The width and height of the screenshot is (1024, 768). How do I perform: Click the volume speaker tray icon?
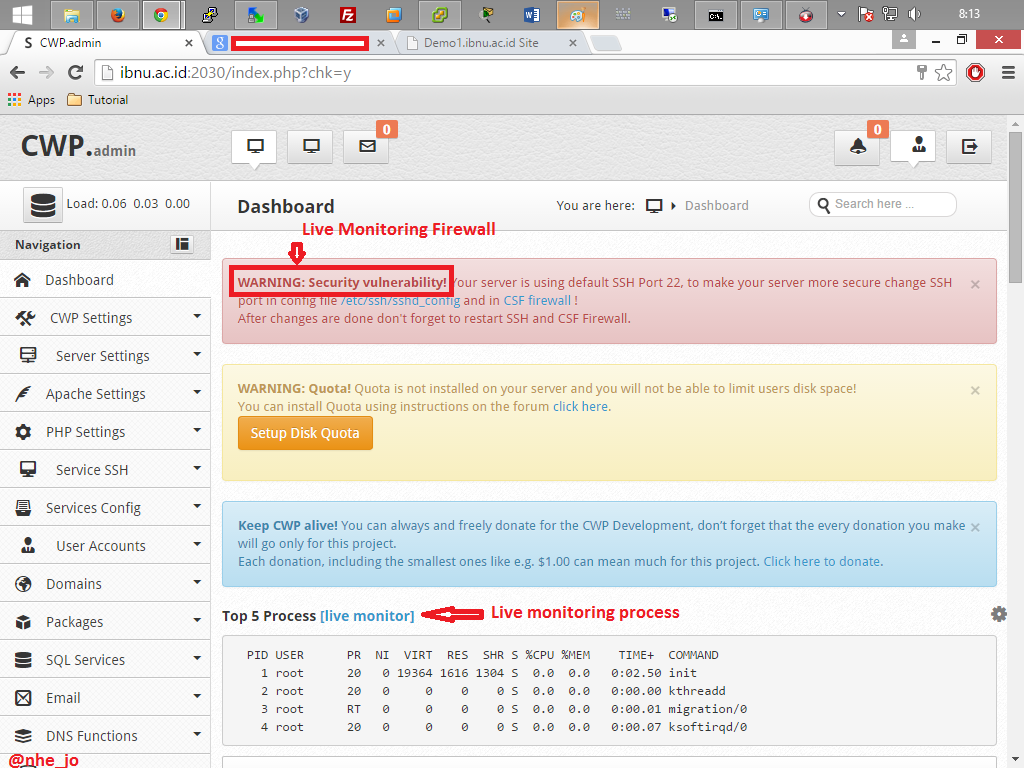click(x=914, y=14)
